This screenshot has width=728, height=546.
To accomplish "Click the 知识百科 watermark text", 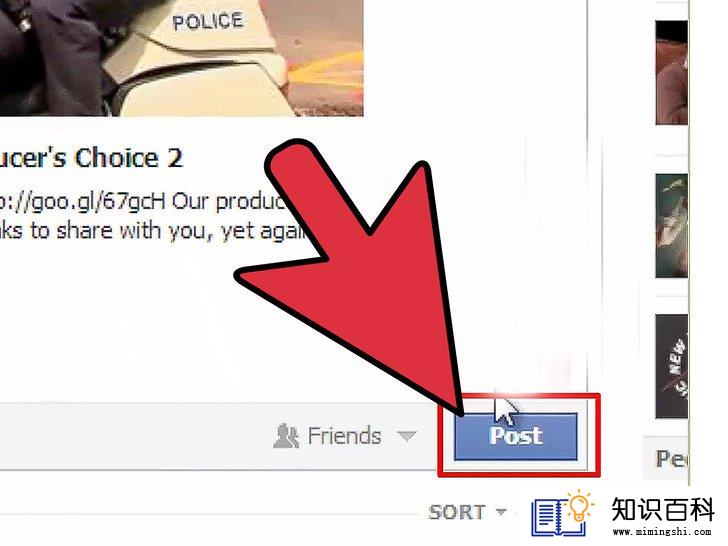I will point(663,509).
